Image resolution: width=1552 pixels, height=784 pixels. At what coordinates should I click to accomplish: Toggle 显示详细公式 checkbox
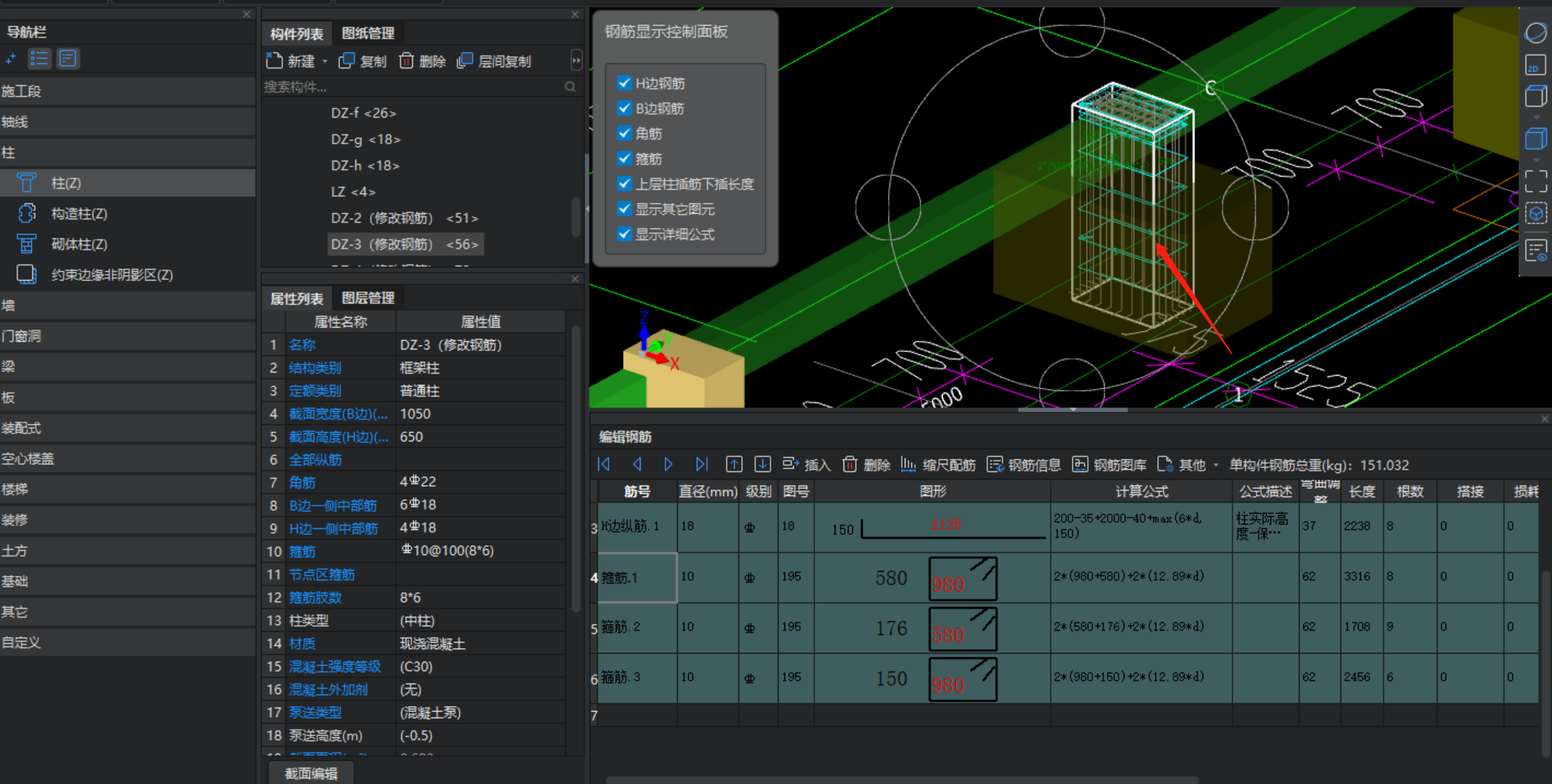point(624,234)
